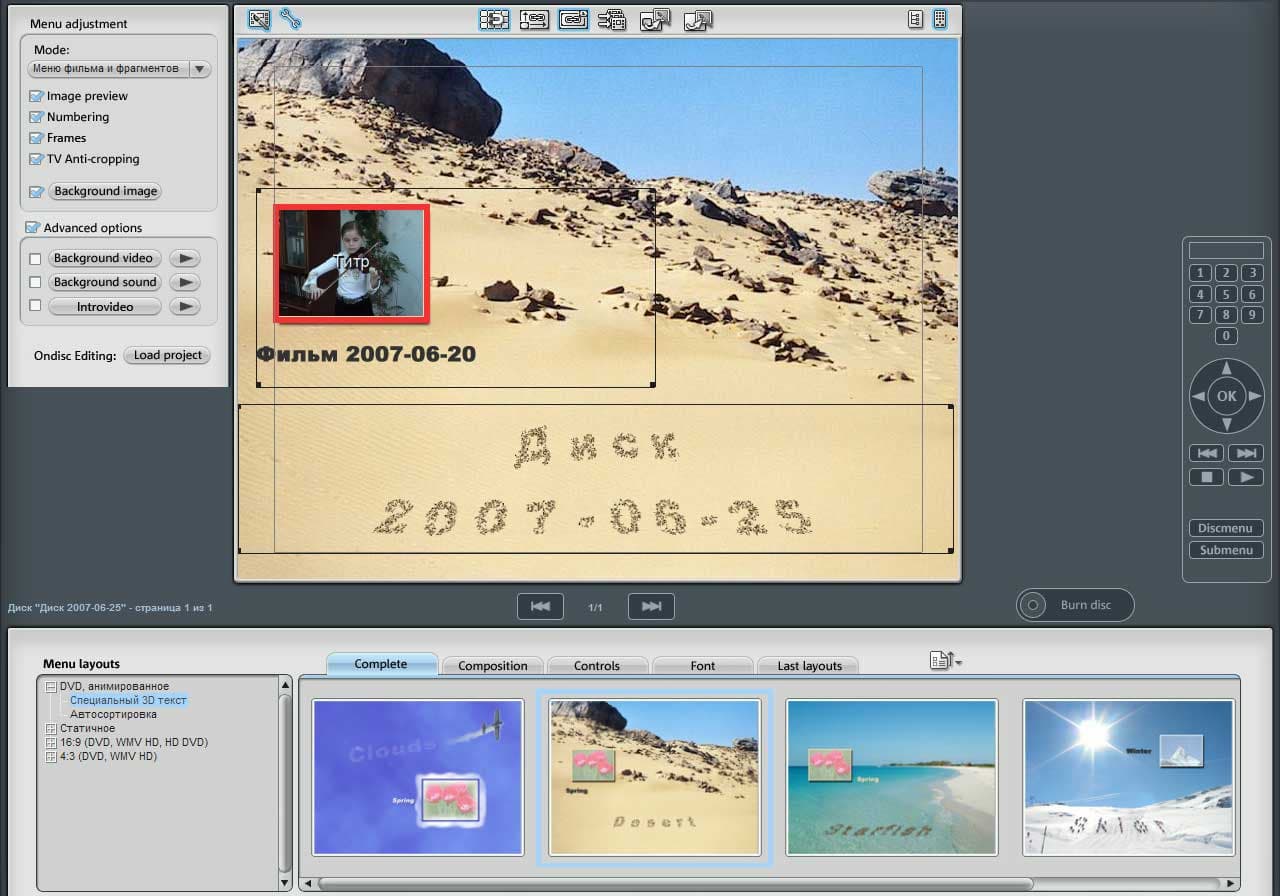Screen dimensions: 1280x896
Task: Select the Desert layout thumbnail
Action: [655, 777]
